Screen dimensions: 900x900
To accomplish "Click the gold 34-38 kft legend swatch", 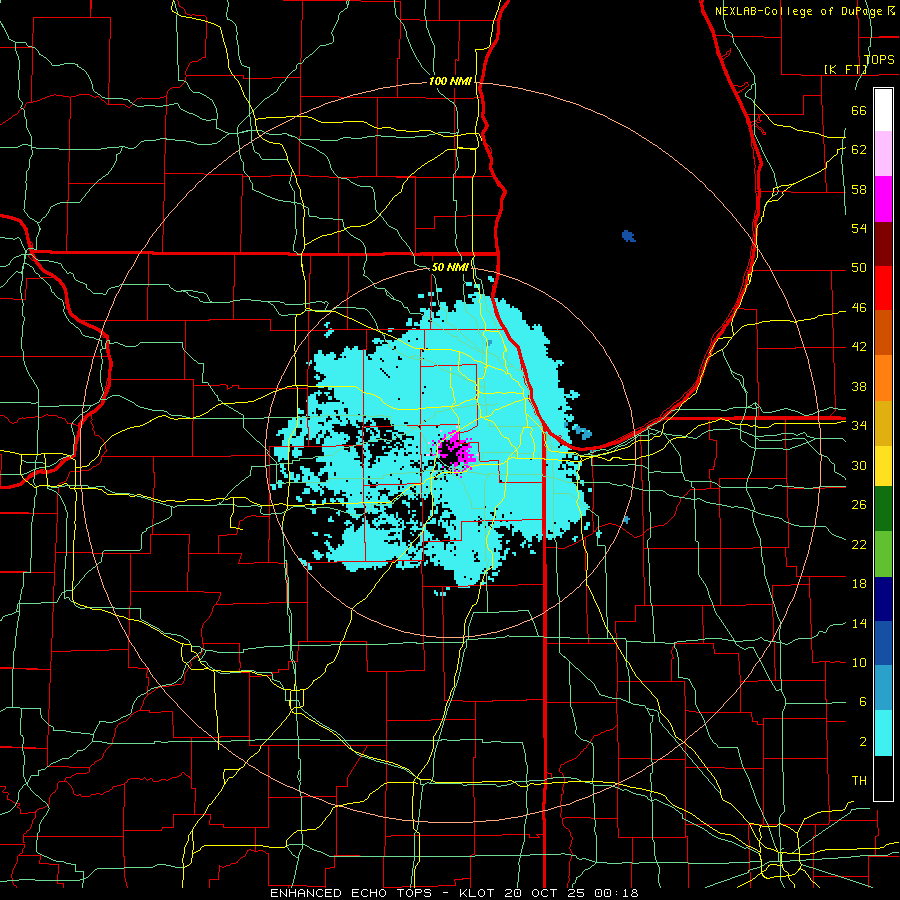I will click(883, 422).
